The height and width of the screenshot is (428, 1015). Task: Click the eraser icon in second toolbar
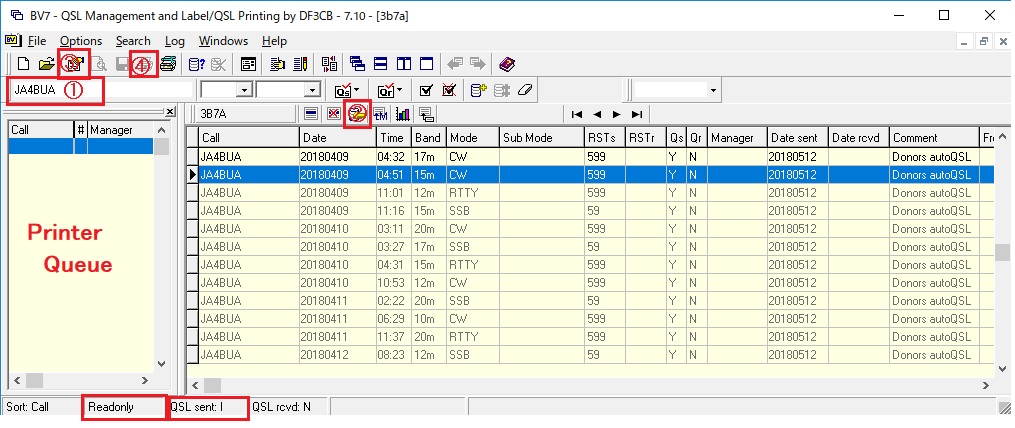(x=524, y=91)
